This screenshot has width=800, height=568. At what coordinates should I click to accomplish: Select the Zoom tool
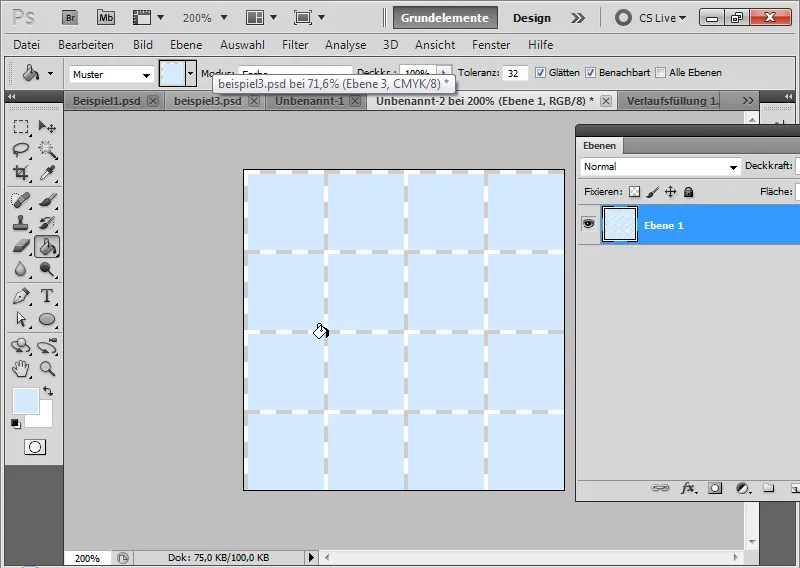[47, 368]
